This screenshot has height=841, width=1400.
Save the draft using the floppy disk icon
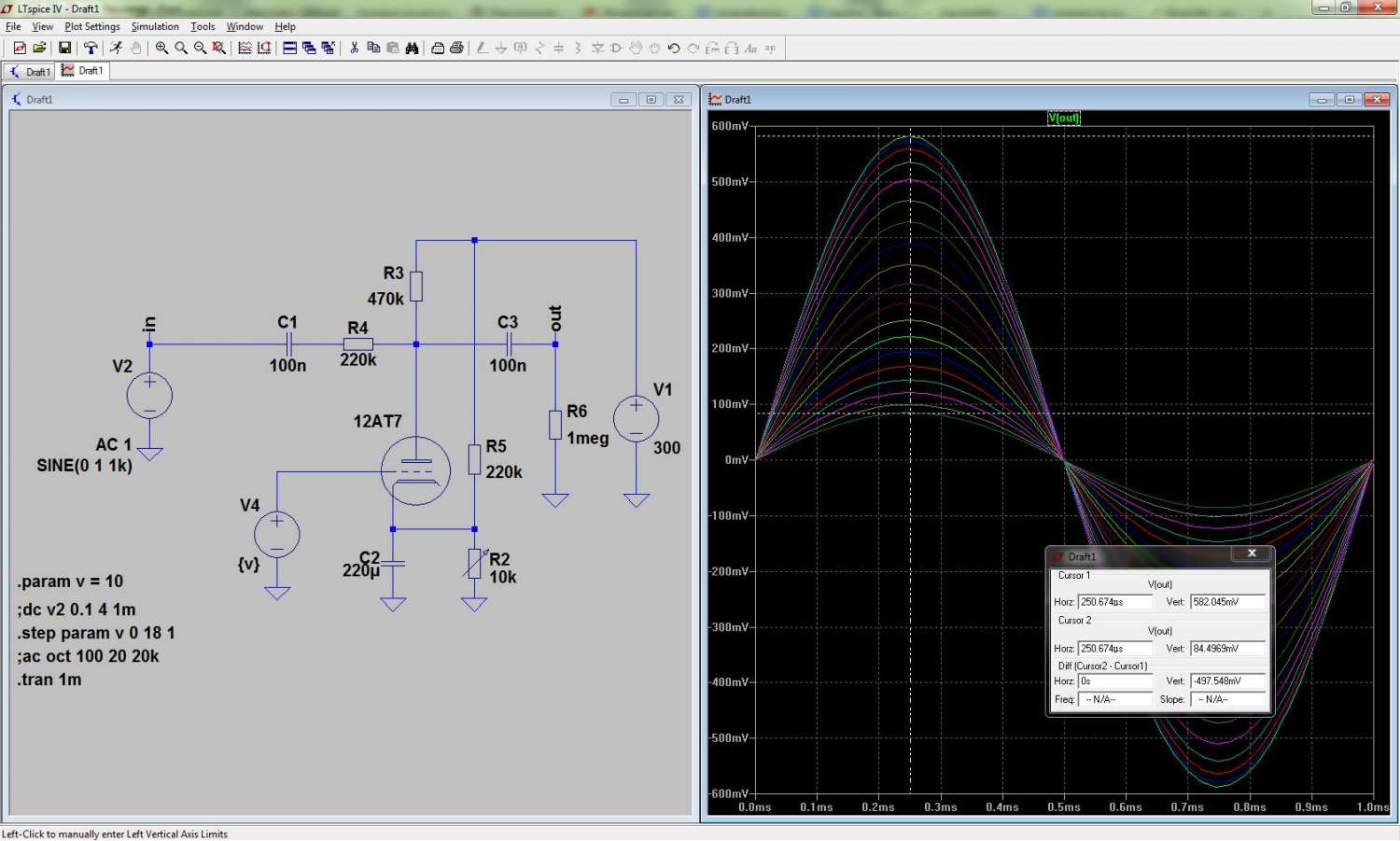tap(64, 48)
